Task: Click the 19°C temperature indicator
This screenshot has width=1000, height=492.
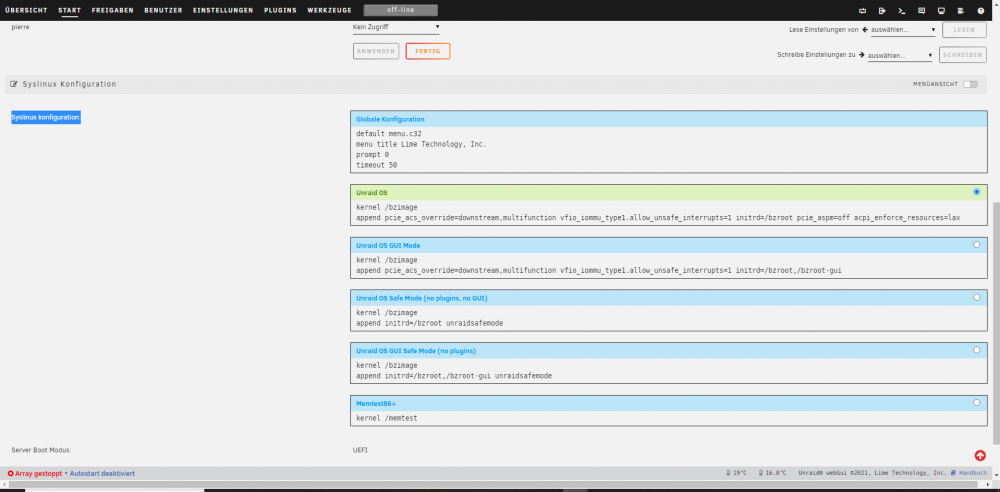Action: tap(736, 473)
